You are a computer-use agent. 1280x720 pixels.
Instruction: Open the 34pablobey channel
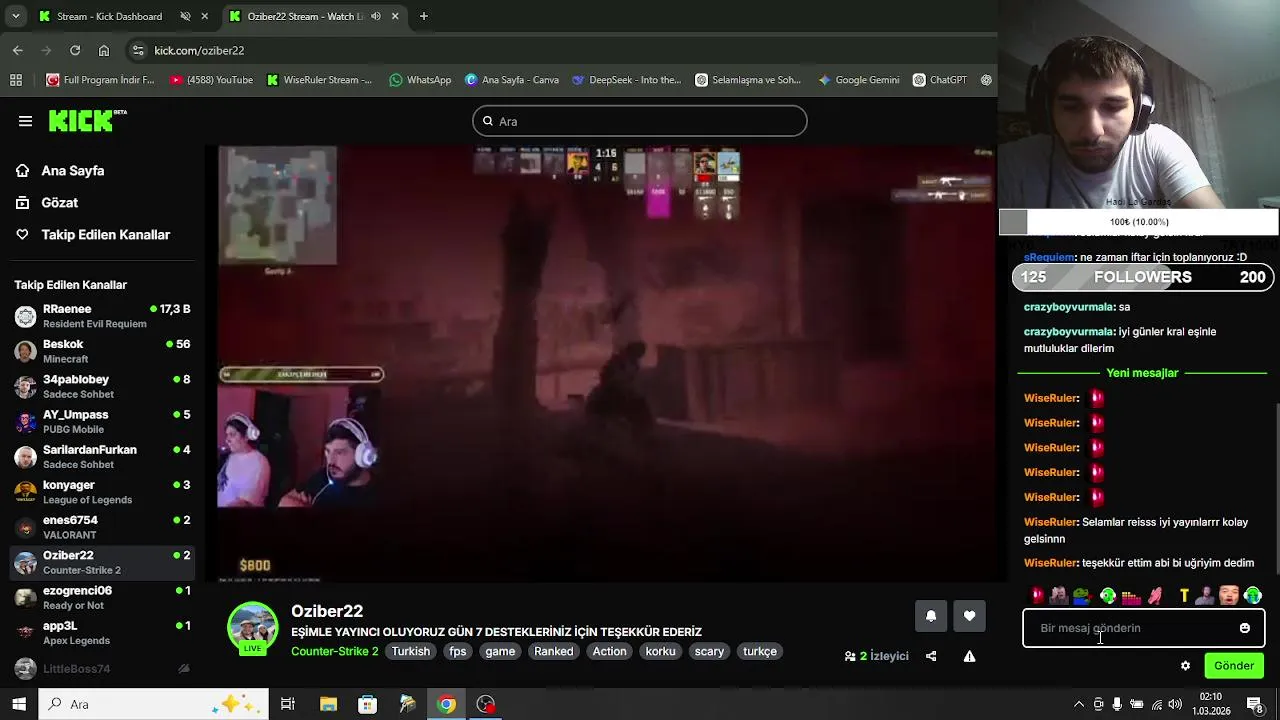[103, 386]
